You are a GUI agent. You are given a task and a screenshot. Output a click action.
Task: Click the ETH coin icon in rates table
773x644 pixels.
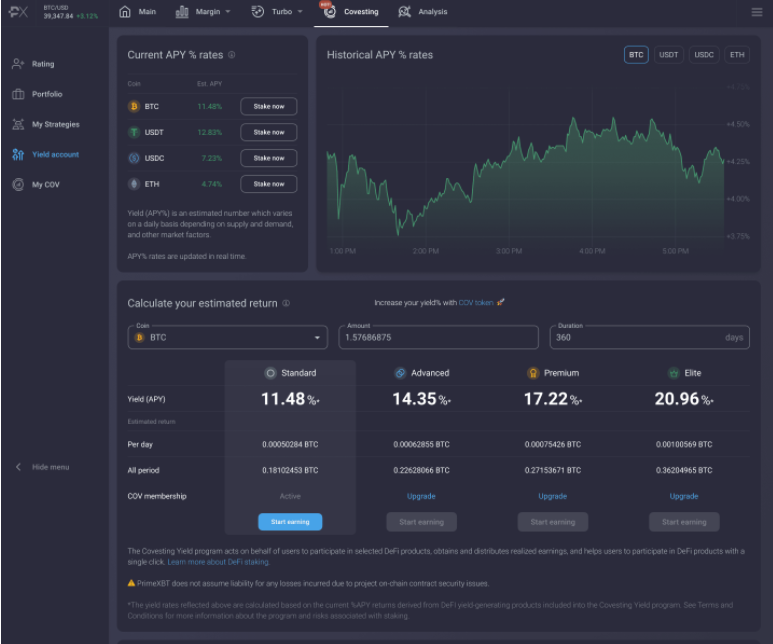(134, 184)
